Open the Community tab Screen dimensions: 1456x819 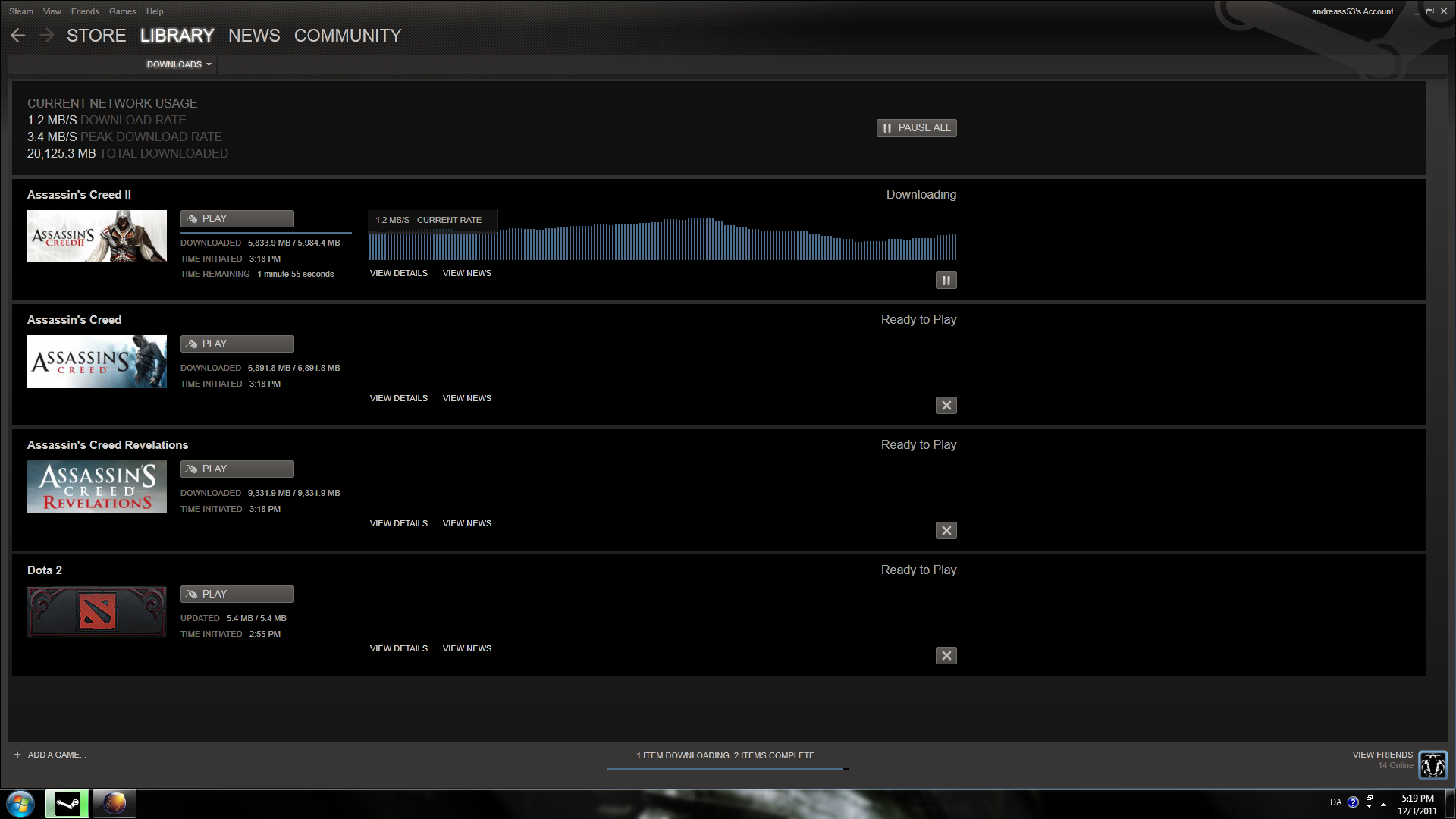tap(347, 36)
